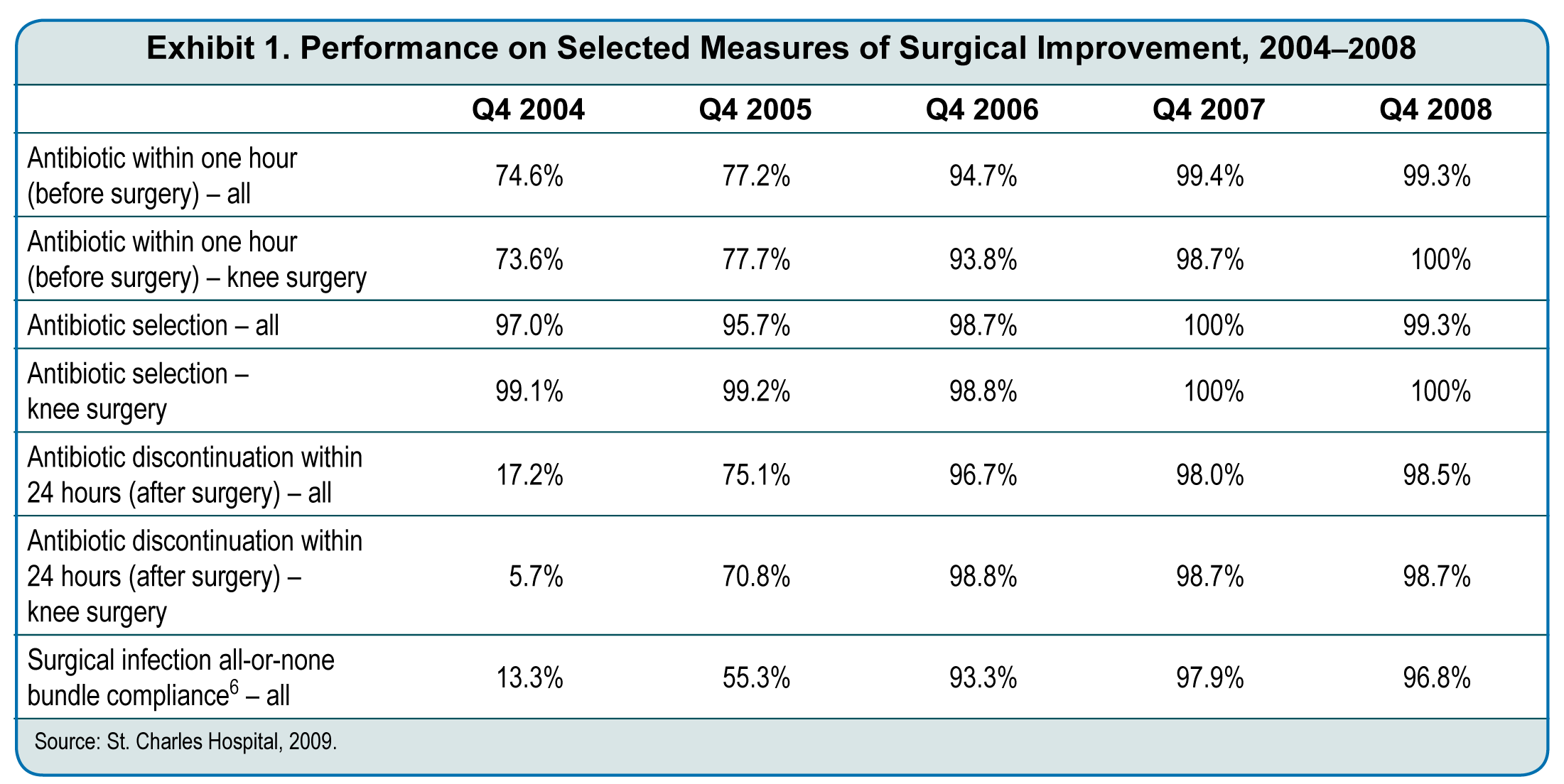Click the Q4 2006 column header
This screenshot has width=1564, height=784.
981,109
